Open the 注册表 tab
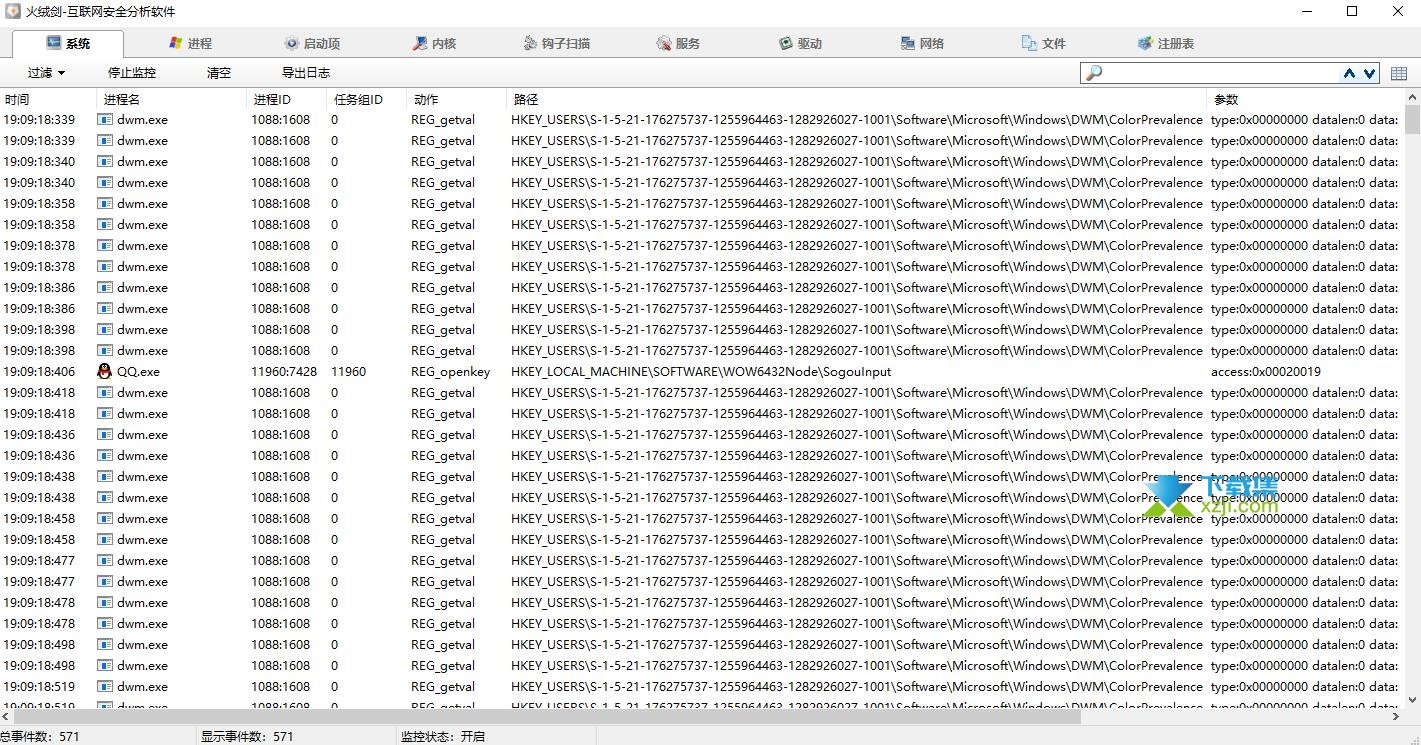This screenshot has width=1421, height=745. pos(1166,43)
